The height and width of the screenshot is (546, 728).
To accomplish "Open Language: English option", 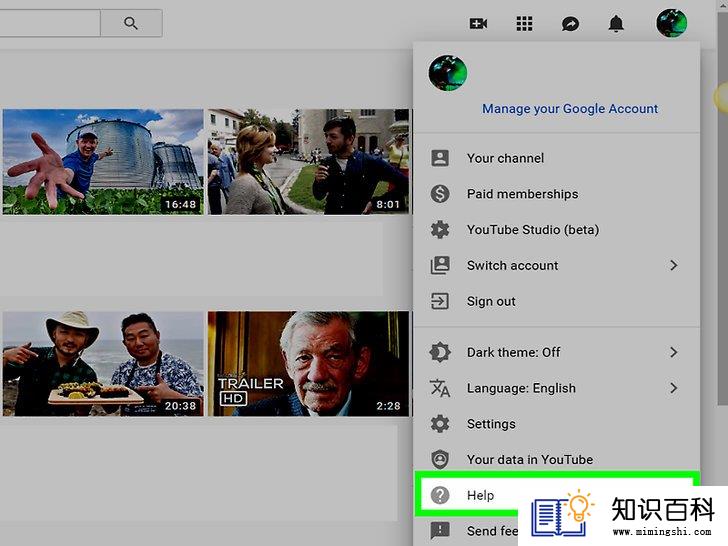I will click(x=556, y=388).
